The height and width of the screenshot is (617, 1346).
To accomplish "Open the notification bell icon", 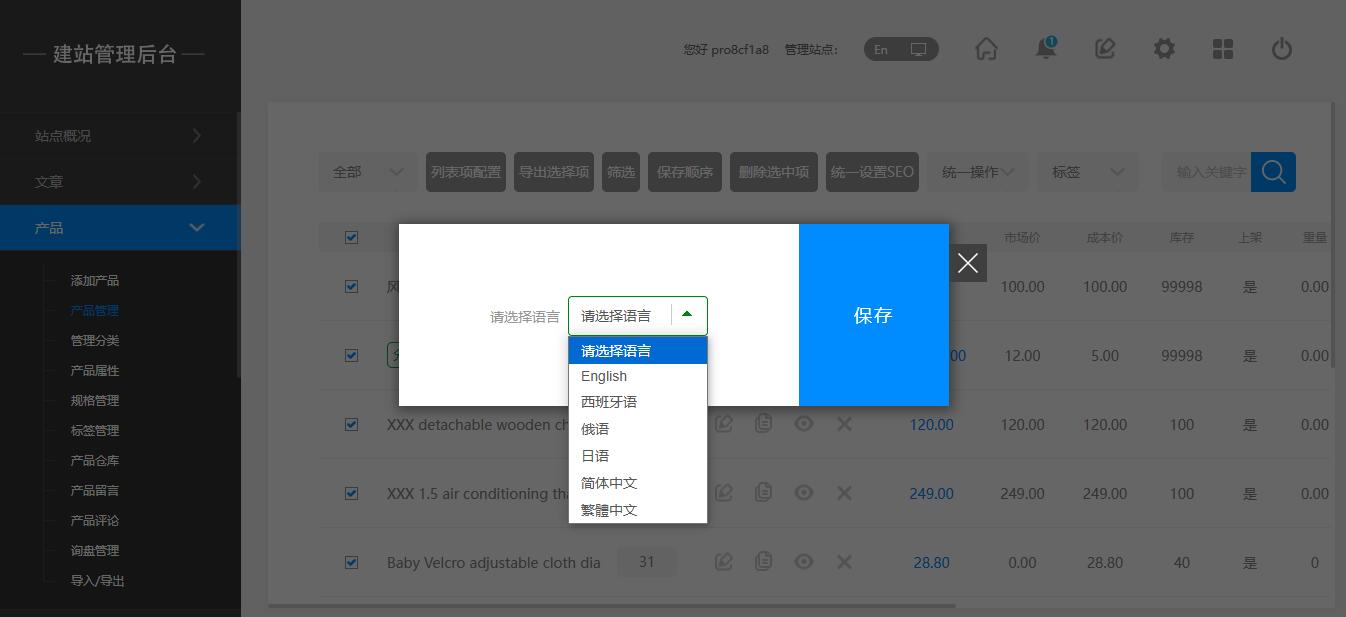I will (x=1046, y=49).
